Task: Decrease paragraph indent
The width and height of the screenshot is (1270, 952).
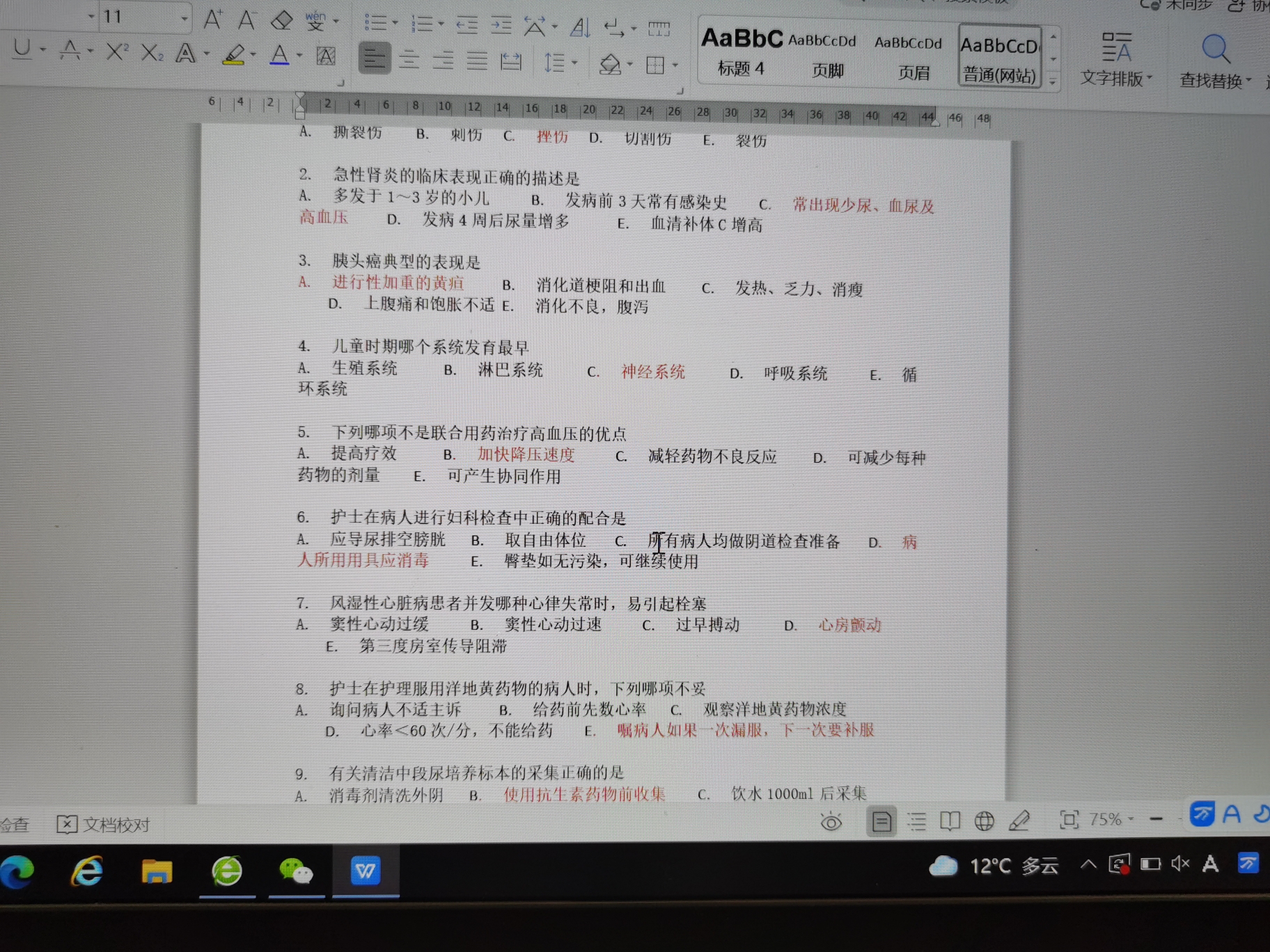Action: point(467,26)
